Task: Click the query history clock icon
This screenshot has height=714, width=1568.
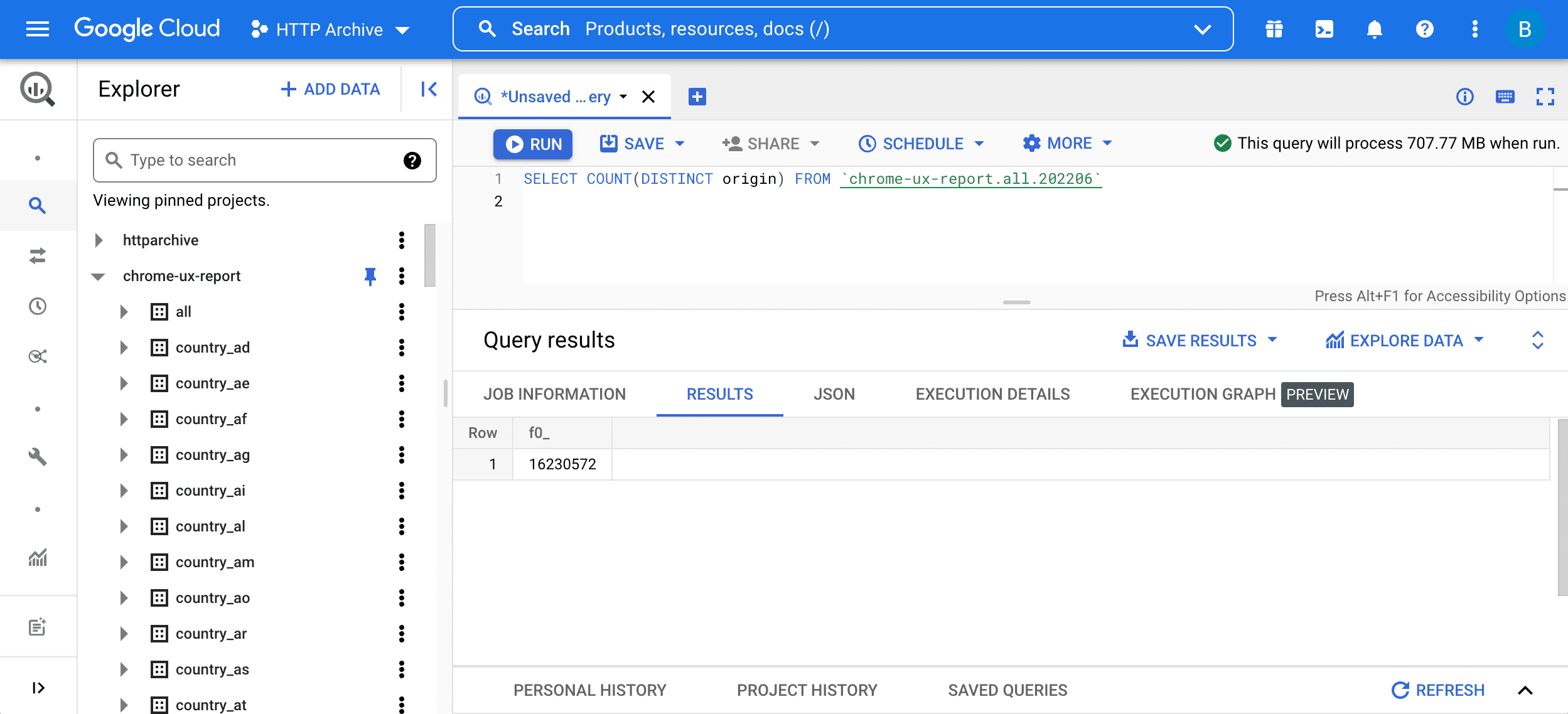Action: tap(38, 306)
